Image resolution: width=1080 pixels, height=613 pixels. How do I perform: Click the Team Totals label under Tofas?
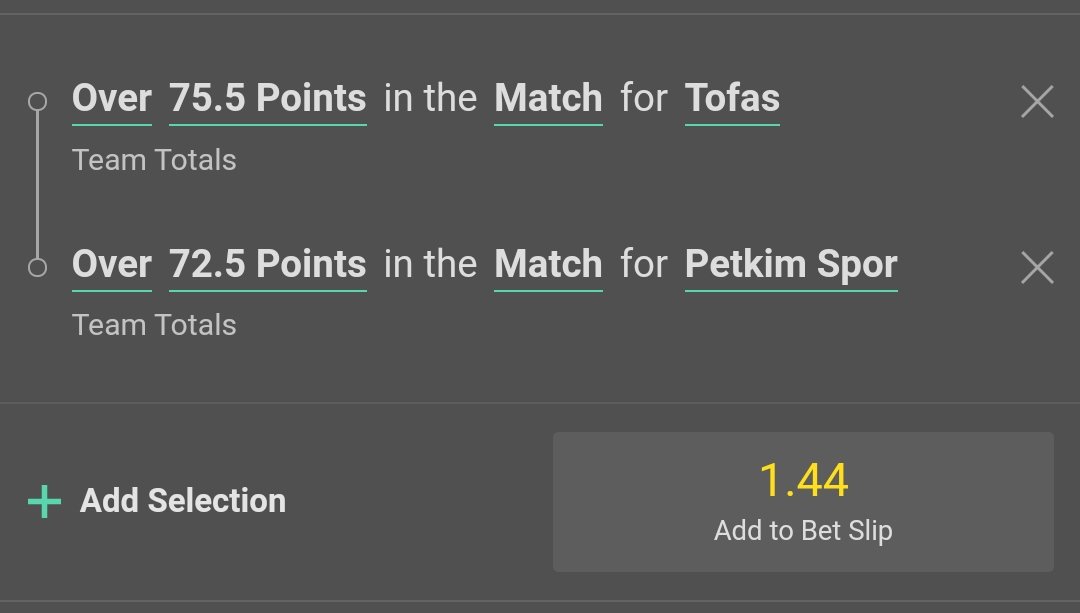pyautogui.click(x=154, y=160)
